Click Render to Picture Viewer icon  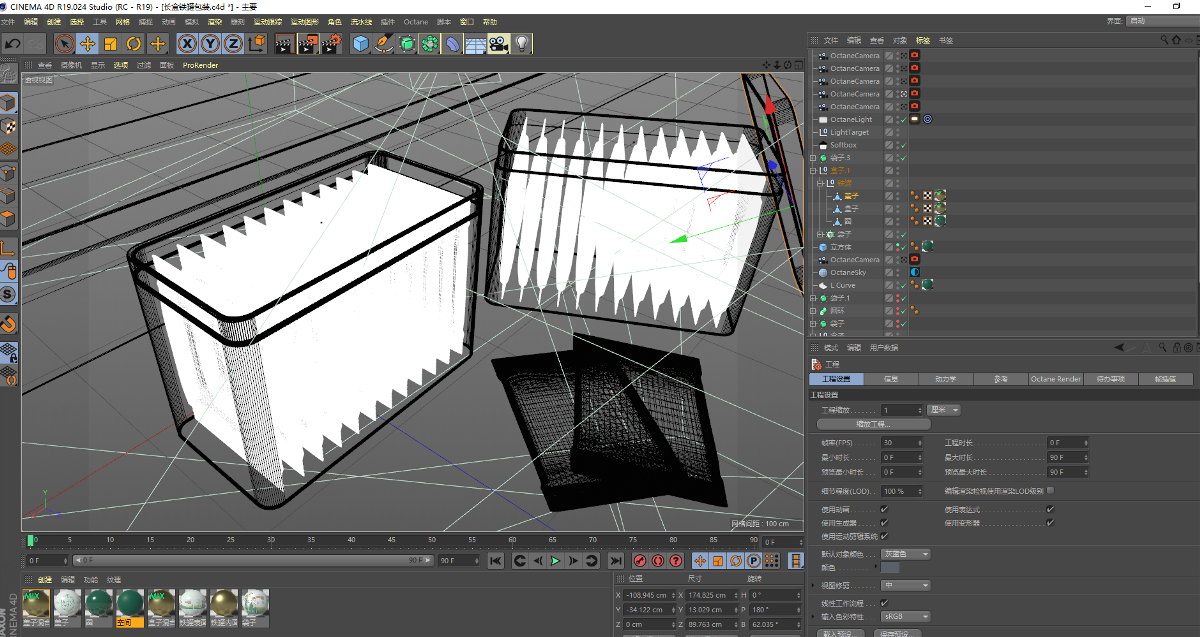click(x=308, y=43)
